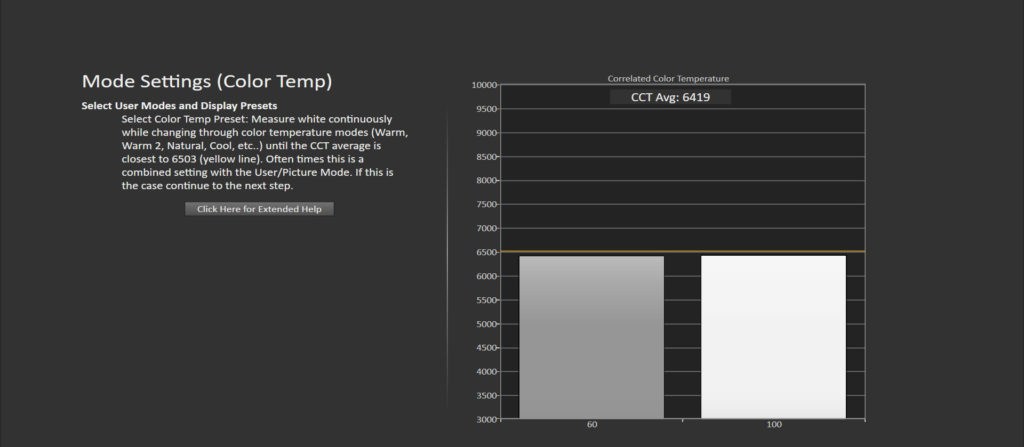Click the '5000' y-axis label
The width and height of the screenshot is (1024, 447).
(x=486, y=324)
